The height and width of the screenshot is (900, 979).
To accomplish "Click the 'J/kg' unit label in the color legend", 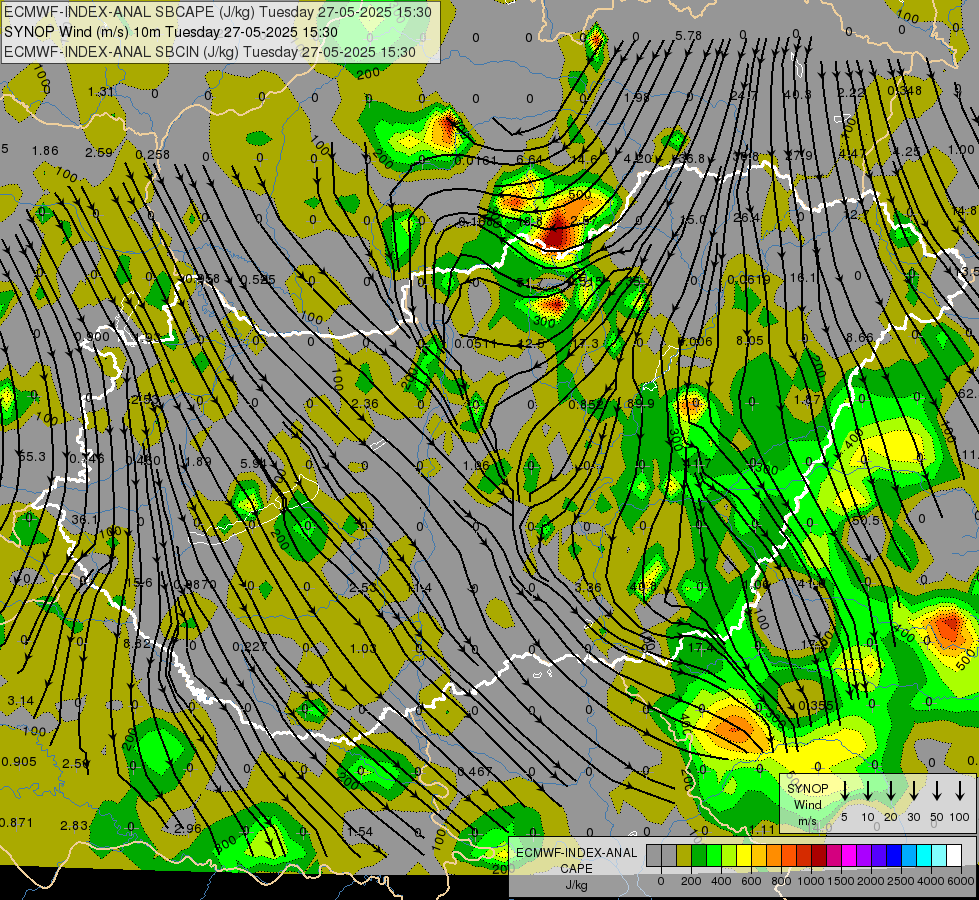I will 576,885.
